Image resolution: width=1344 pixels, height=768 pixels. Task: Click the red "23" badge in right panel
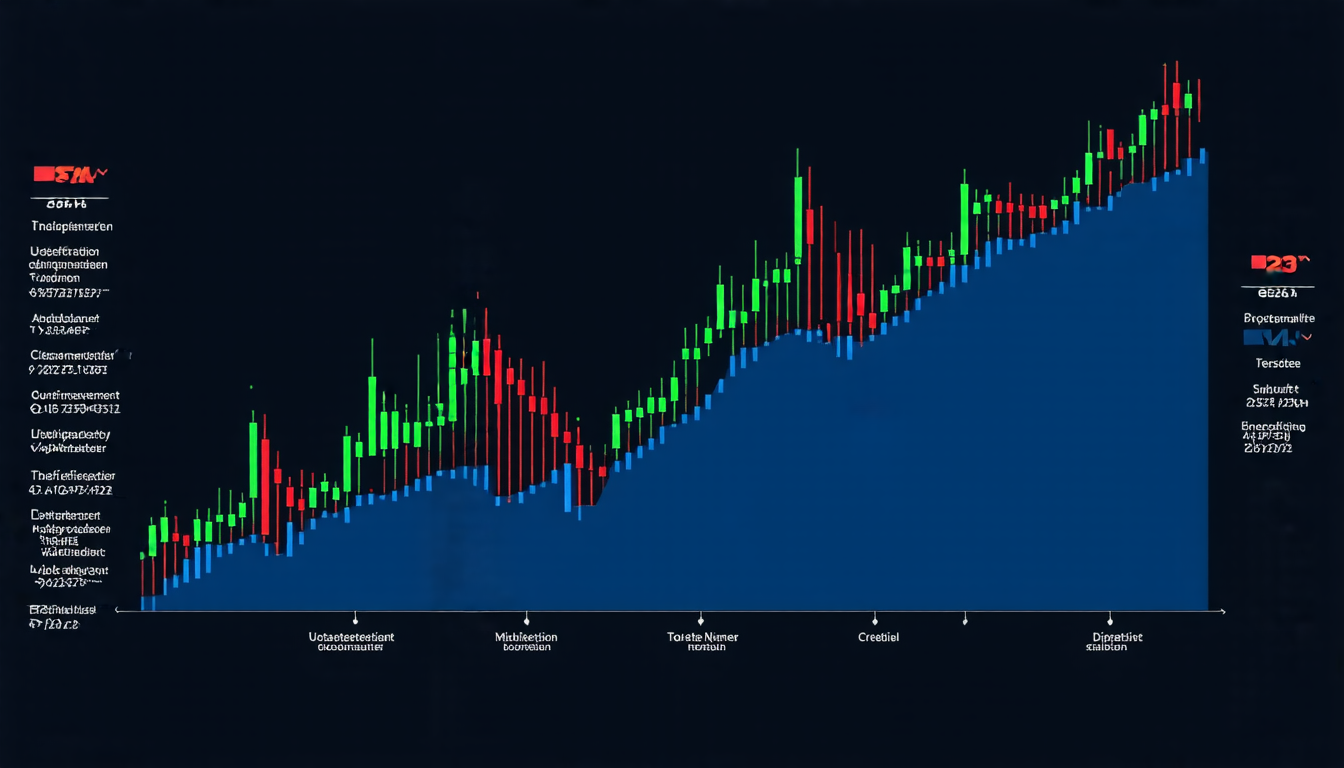coord(1279,264)
